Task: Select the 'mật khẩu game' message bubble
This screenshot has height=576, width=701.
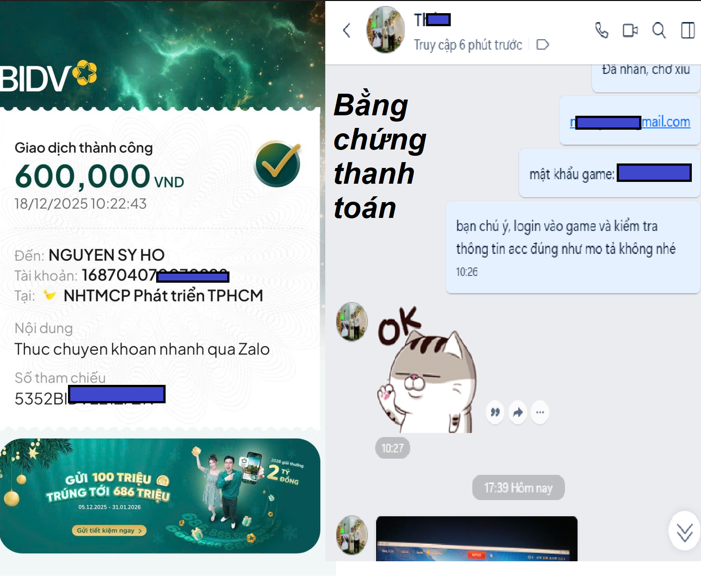Action: pyautogui.click(x=609, y=174)
